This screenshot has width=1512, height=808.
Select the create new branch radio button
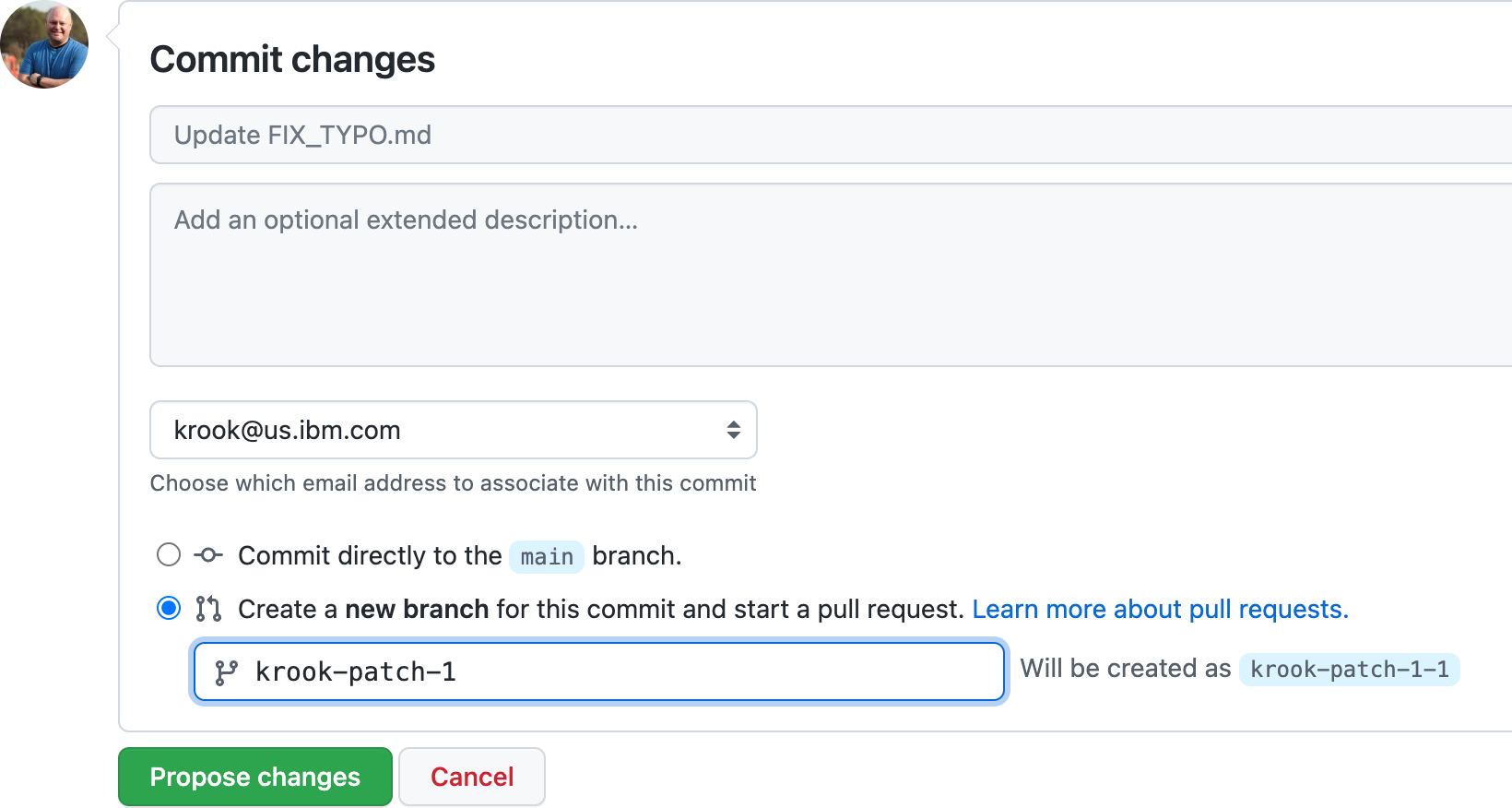coord(169,608)
